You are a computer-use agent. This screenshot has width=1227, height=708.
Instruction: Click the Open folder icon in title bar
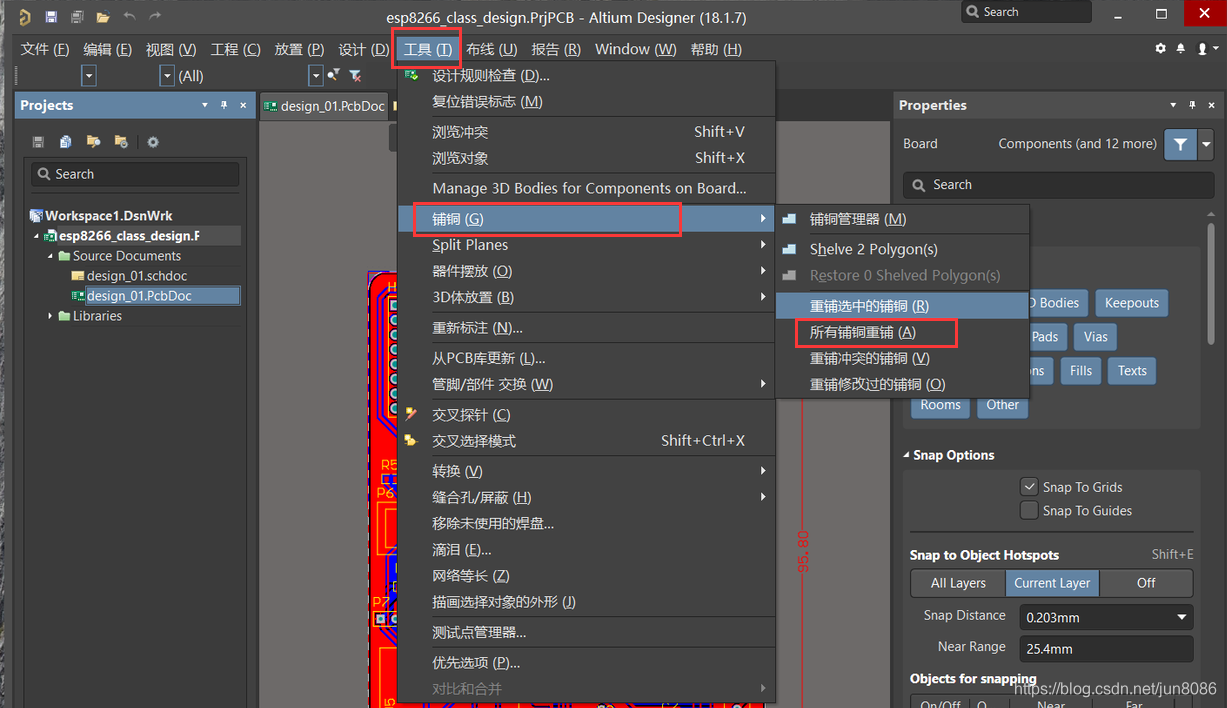pyautogui.click(x=103, y=17)
